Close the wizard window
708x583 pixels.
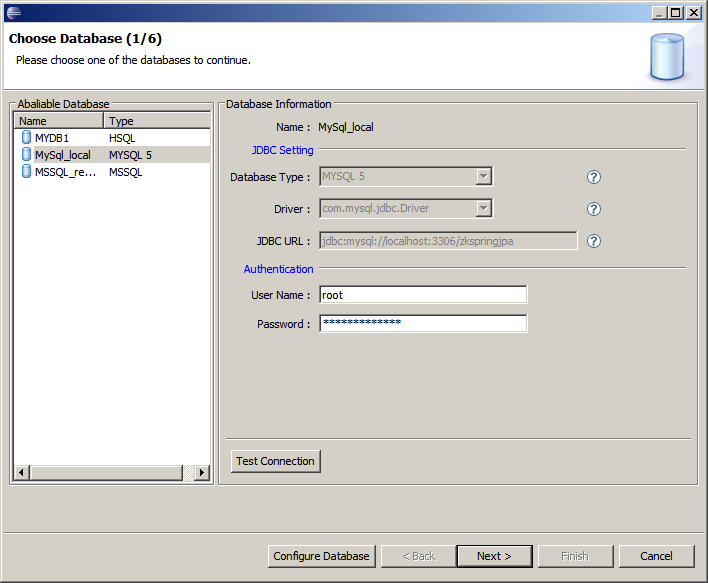tap(693, 13)
